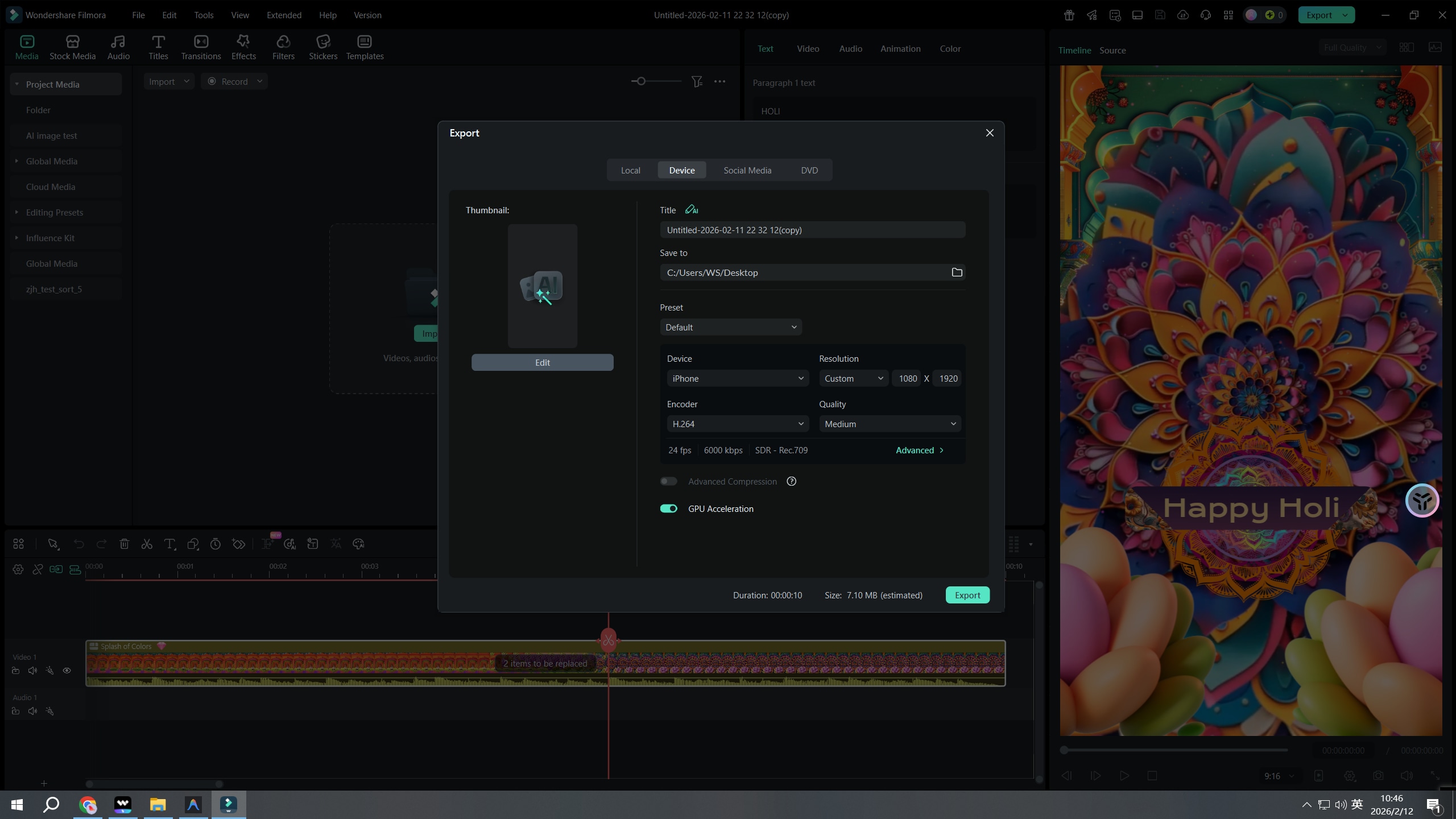
Task: Enable Advanced Compression
Action: point(668,481)
